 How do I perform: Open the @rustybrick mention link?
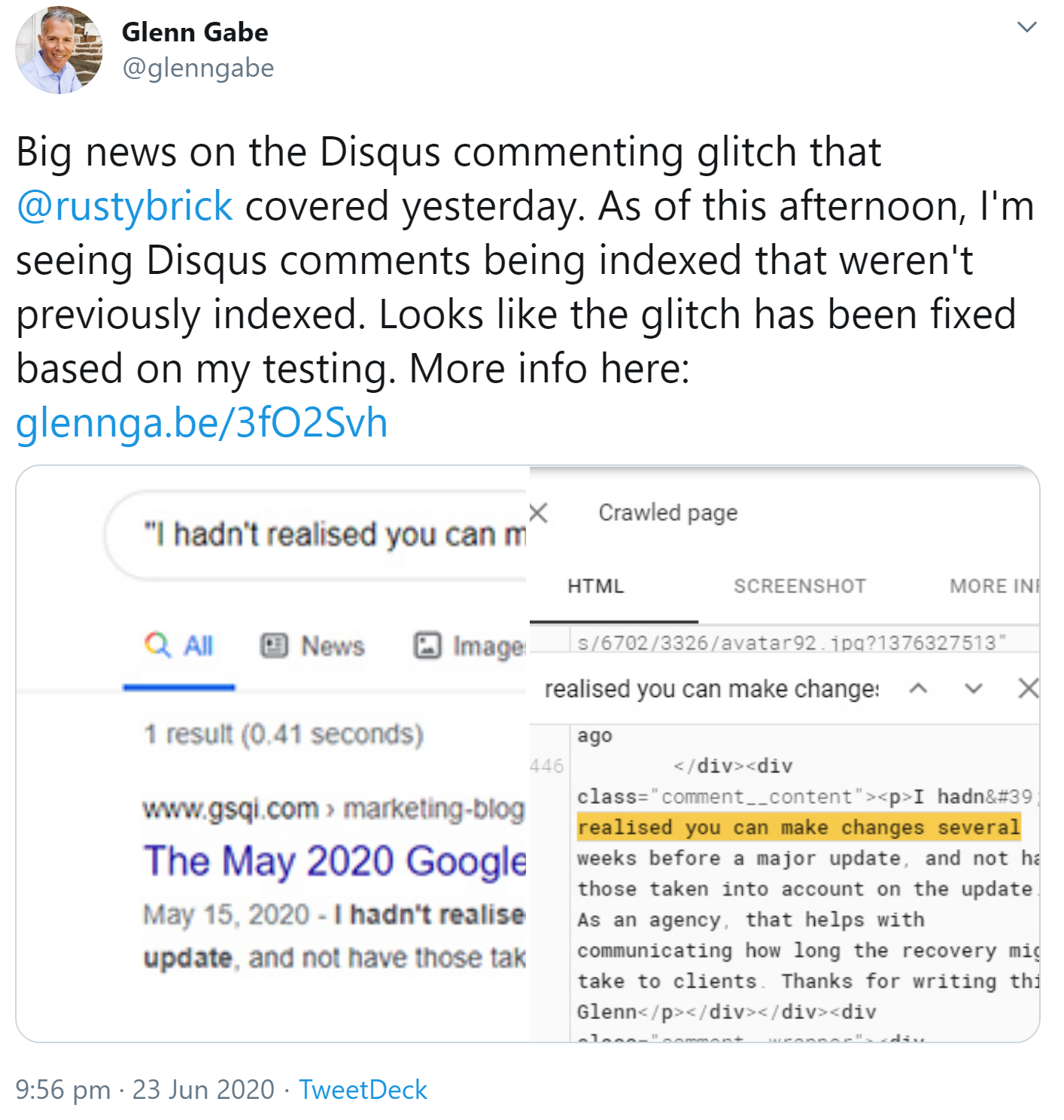point(122,206)
